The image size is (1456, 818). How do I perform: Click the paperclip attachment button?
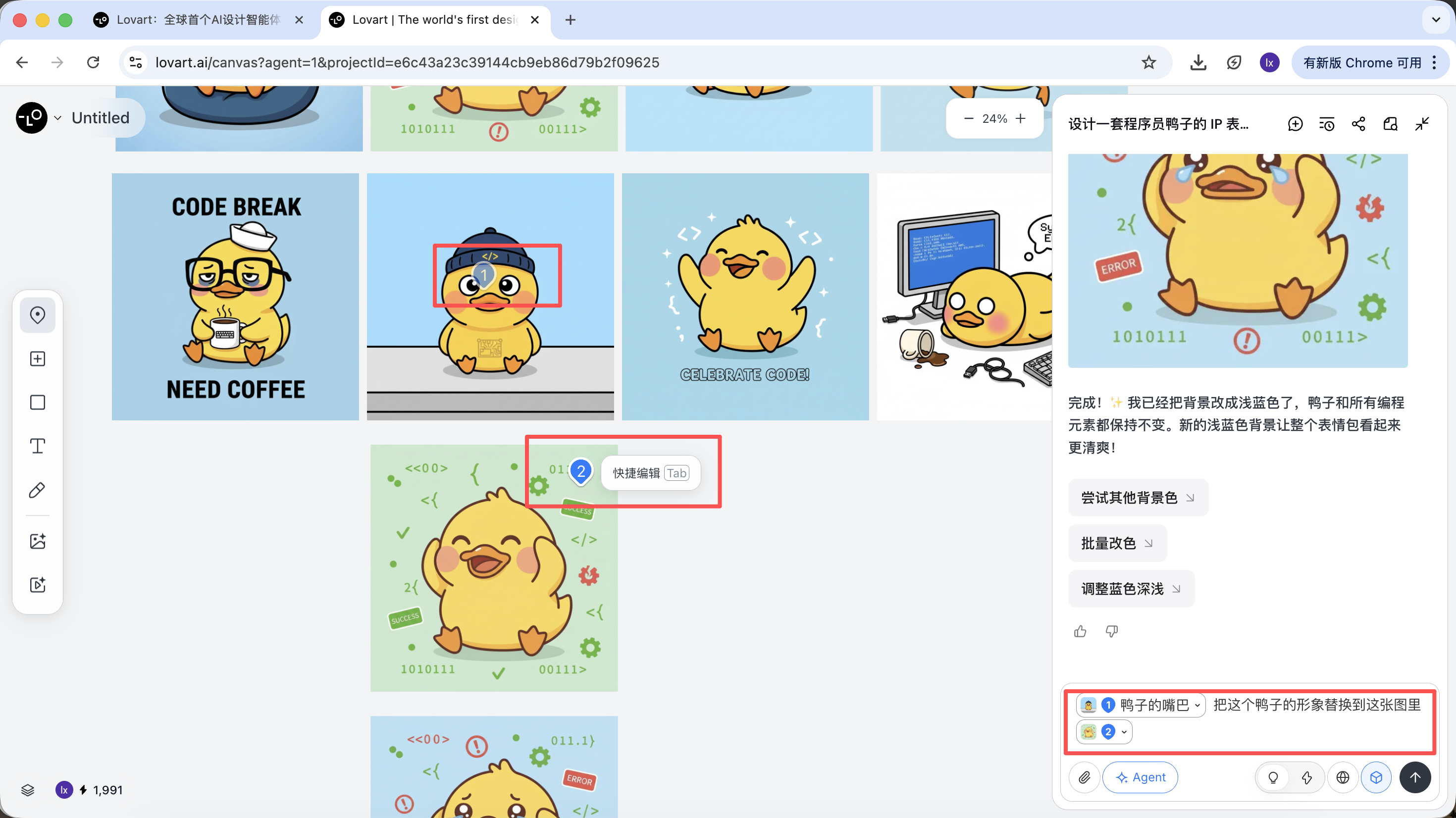pos(1084,777)
